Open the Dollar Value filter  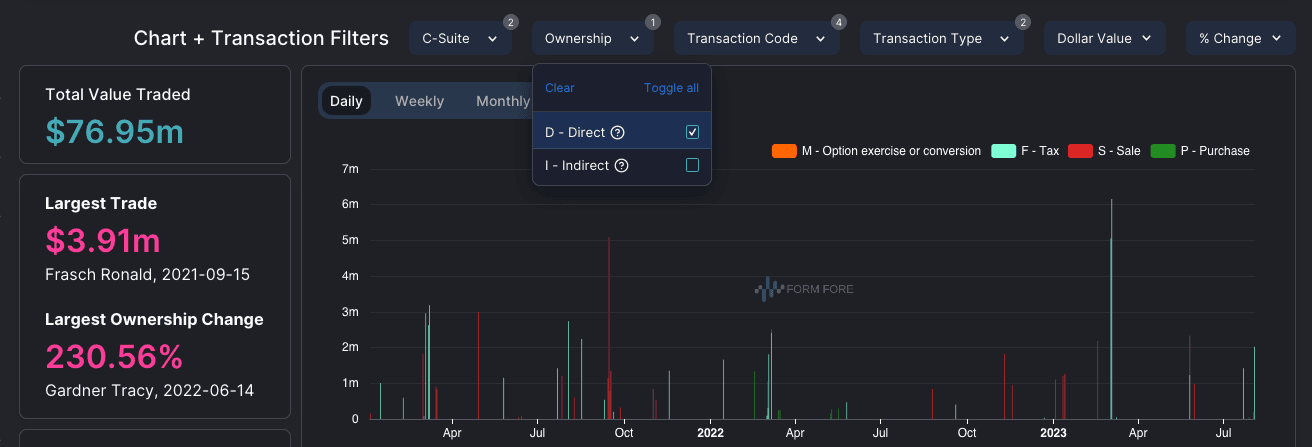click(x=1104, y=39)
